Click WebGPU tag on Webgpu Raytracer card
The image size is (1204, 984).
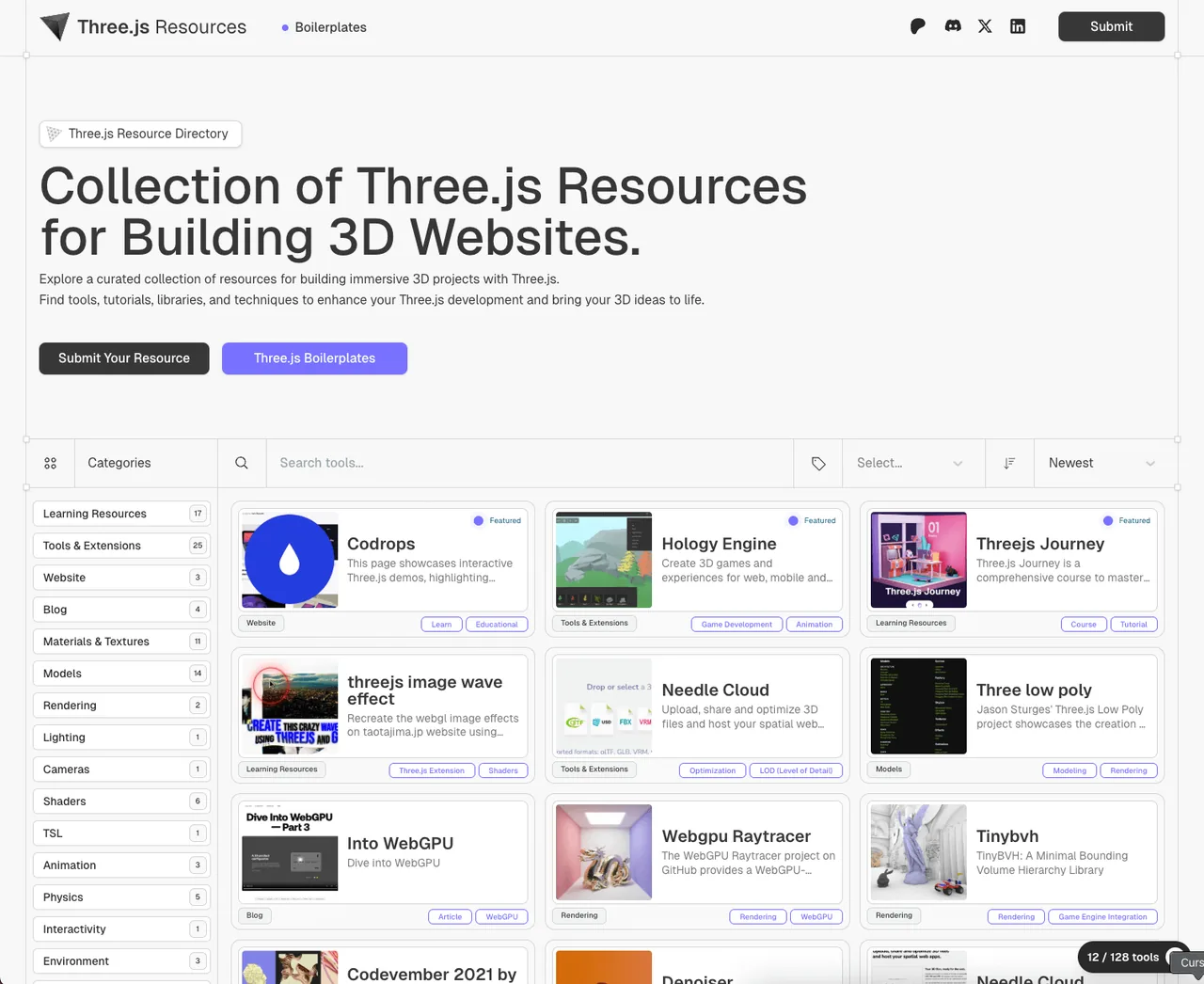click(x=816, y=916)
